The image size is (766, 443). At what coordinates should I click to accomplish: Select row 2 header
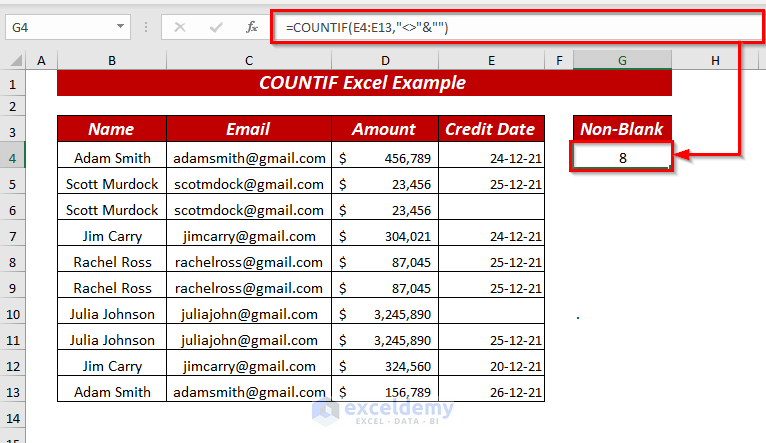13,106
